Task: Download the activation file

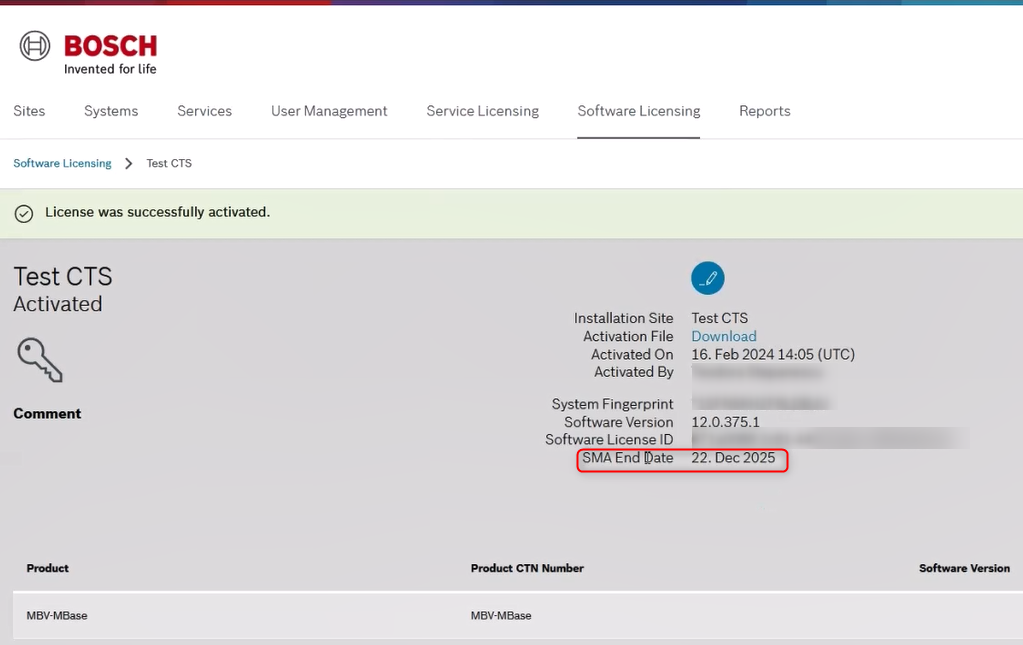Action: [723, 337]
